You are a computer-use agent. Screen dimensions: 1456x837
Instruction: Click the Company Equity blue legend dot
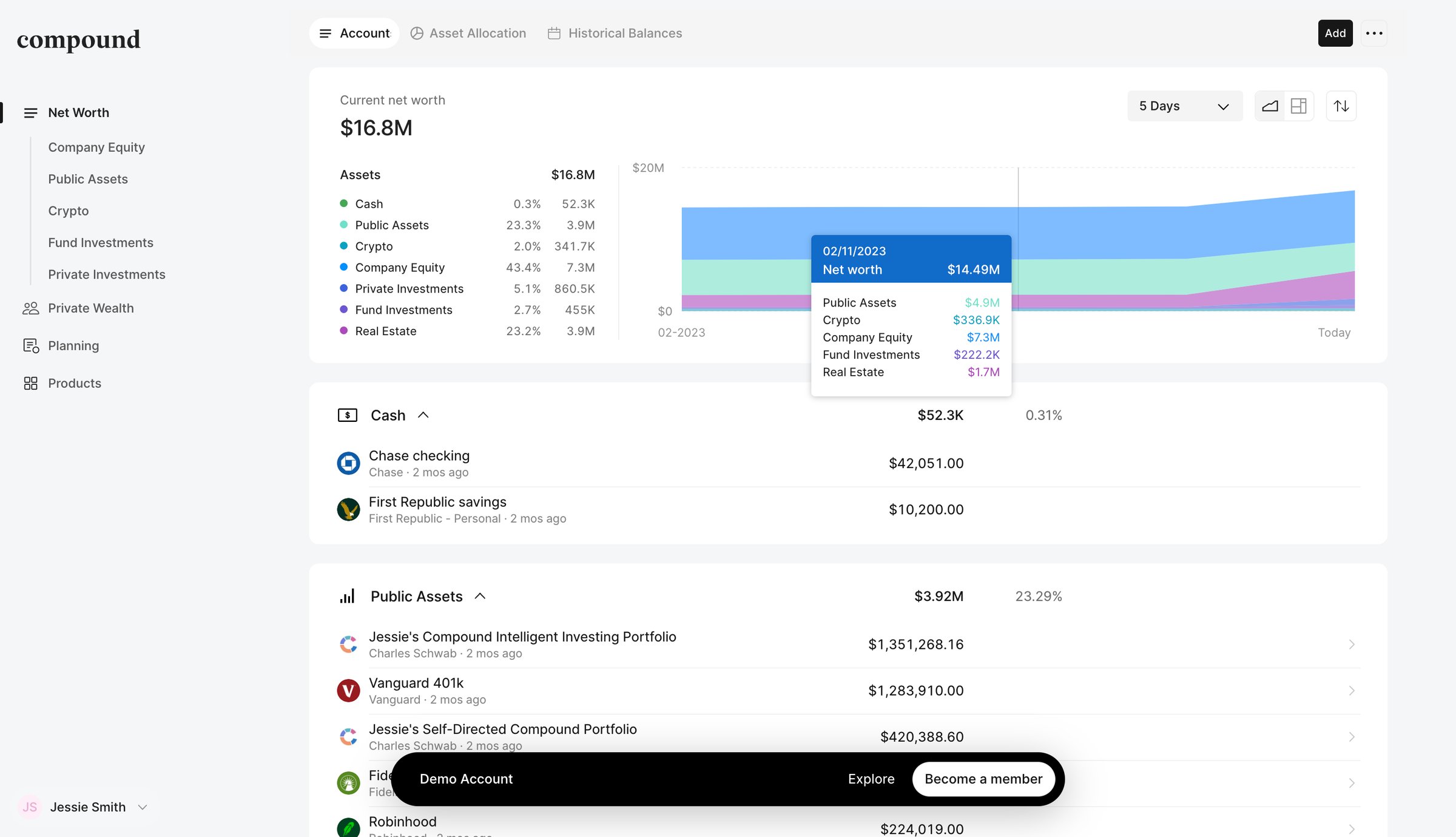click(x=344, y=267)
